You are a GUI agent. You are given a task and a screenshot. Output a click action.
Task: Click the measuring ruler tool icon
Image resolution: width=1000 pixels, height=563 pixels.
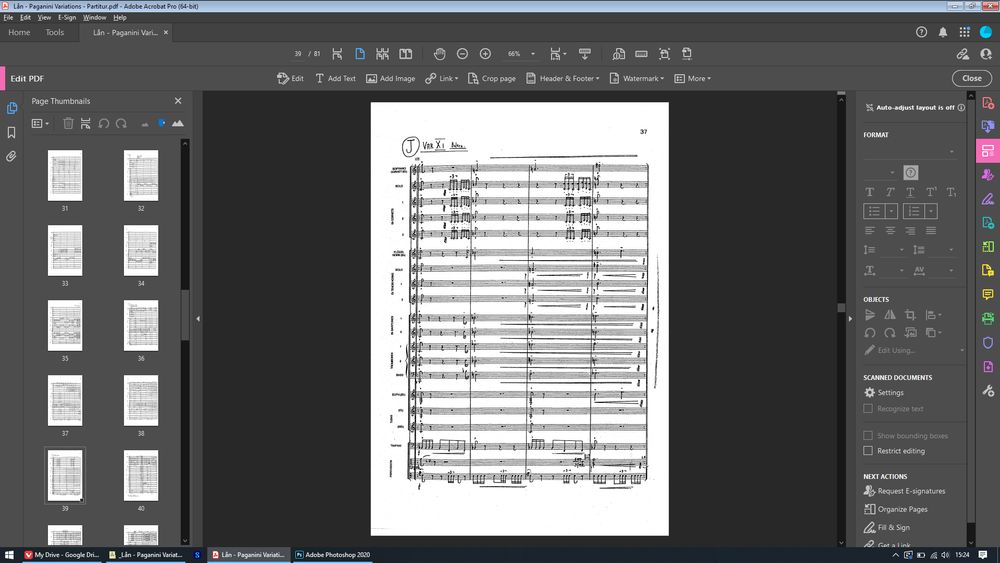coord(642,54)
